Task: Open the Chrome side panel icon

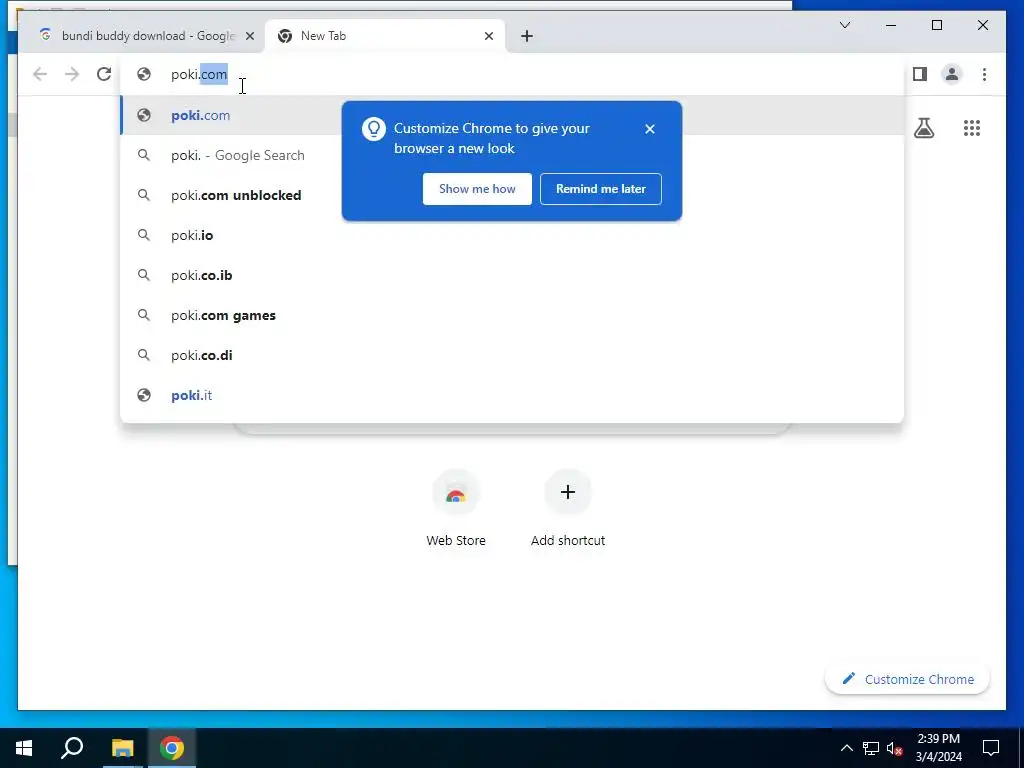Action: pyautogui.click(x=920, y=74)
